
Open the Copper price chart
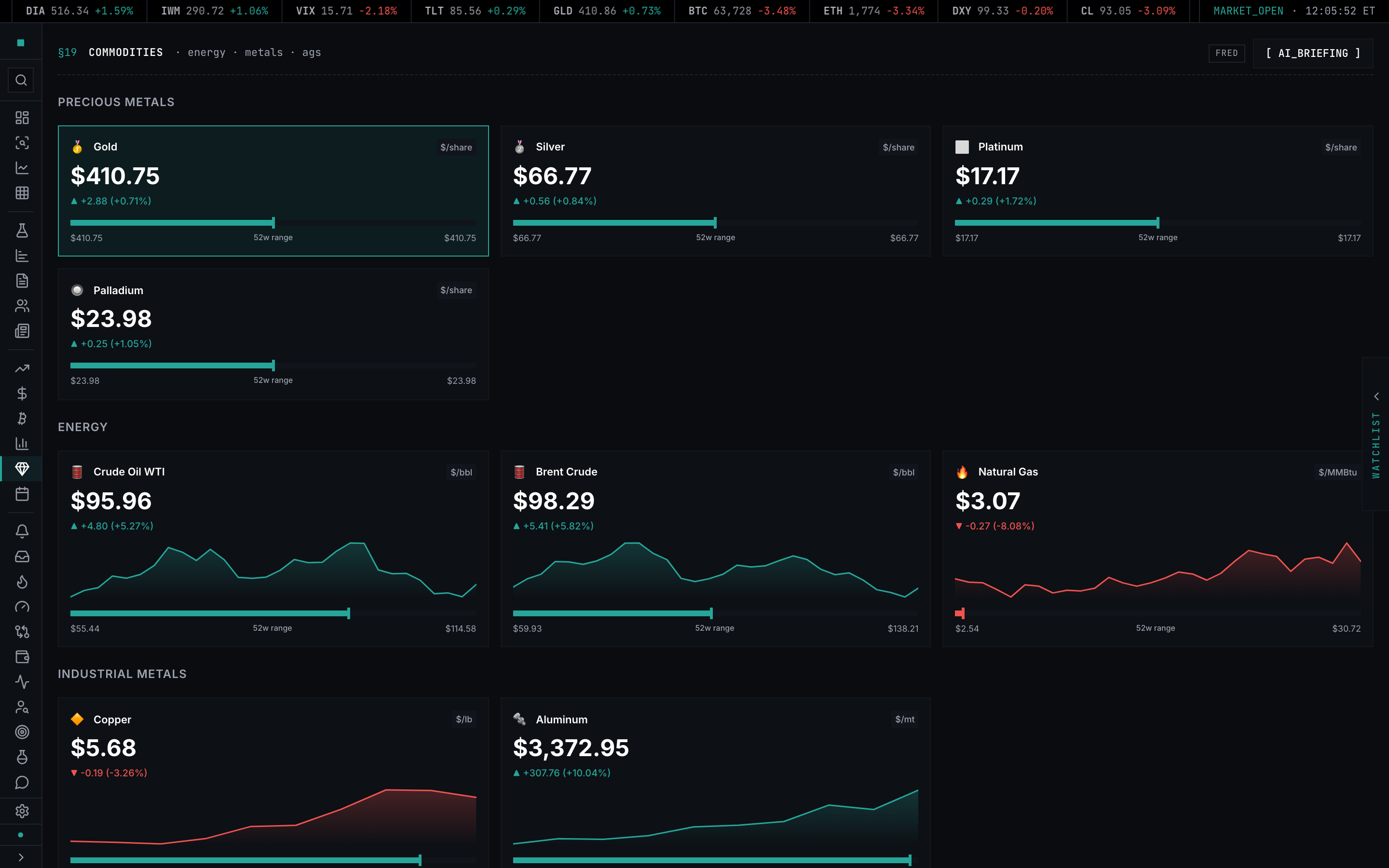click(x=273, y=817)
